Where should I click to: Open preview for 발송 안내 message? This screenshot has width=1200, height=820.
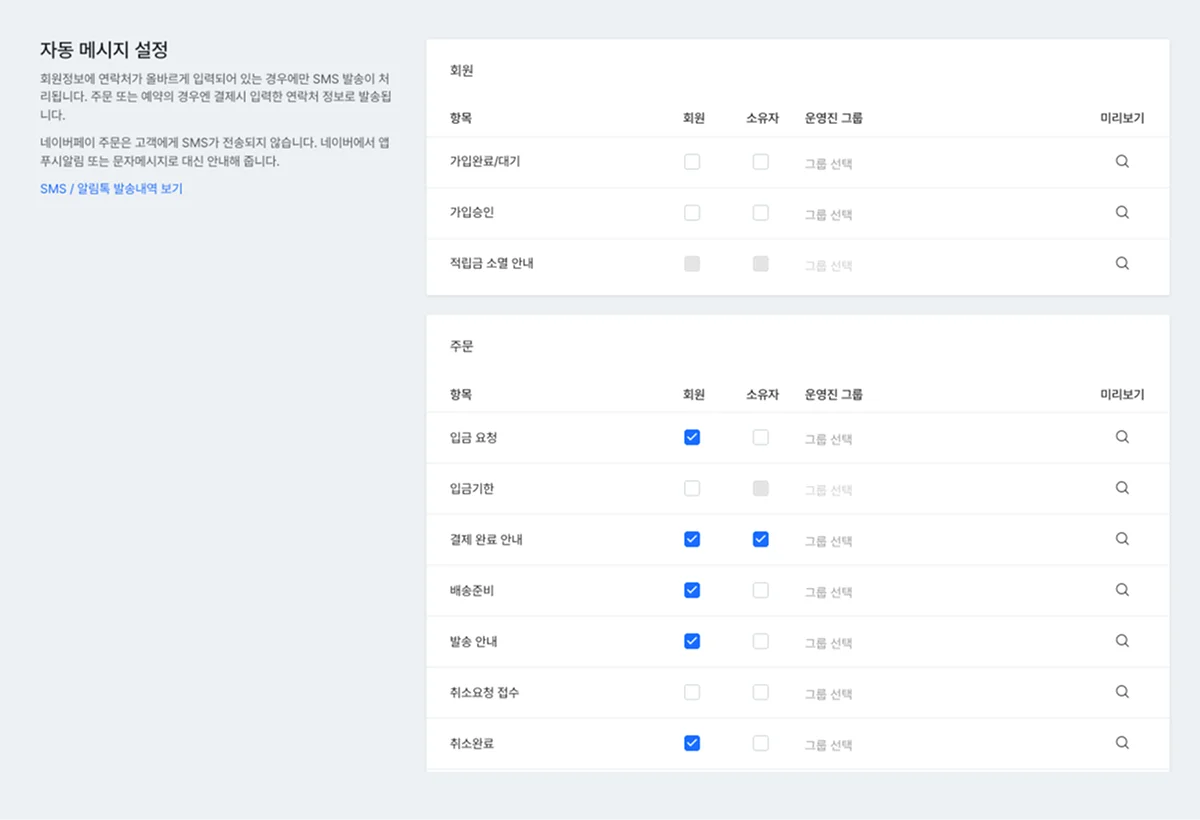coord(1121,641)
